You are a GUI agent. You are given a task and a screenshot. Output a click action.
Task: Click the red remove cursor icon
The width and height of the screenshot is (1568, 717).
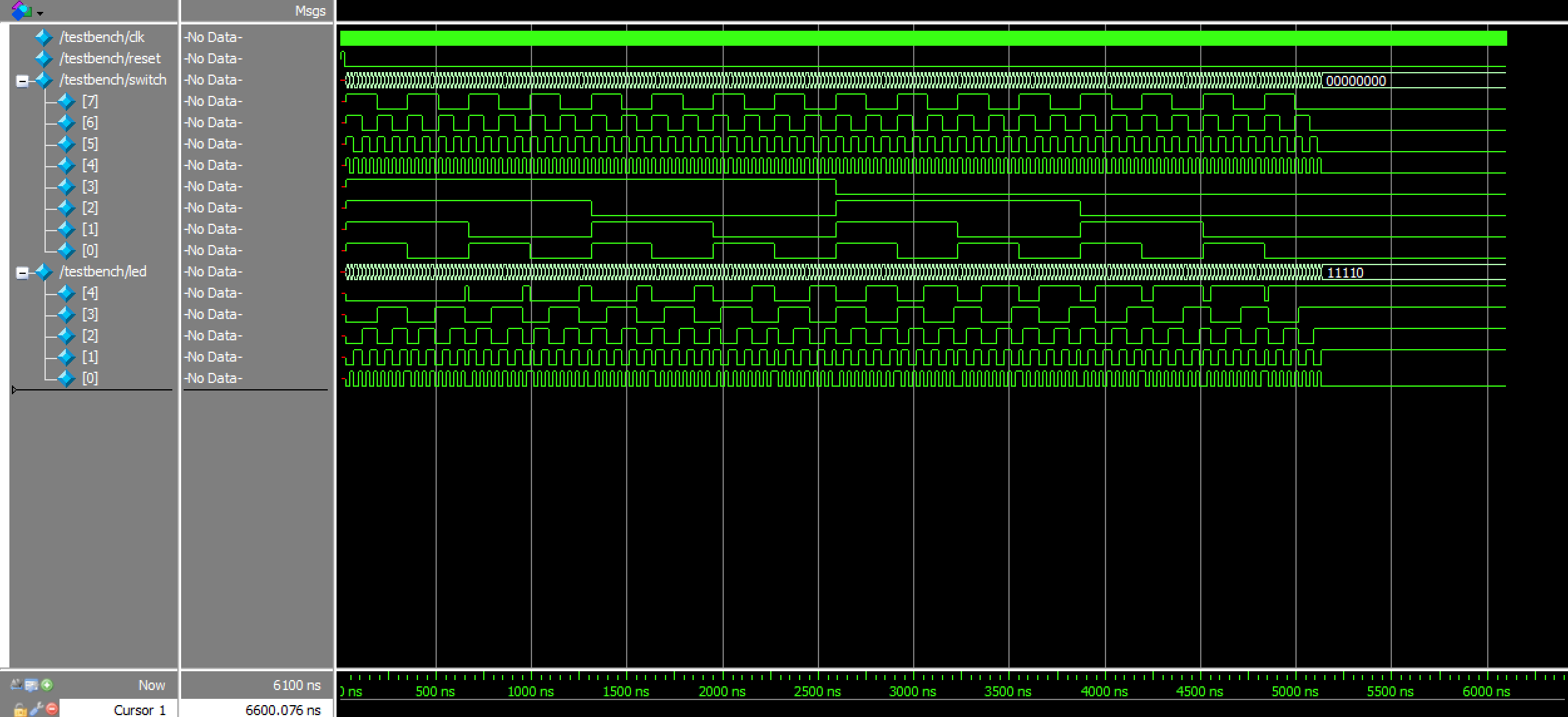(52, 709)
